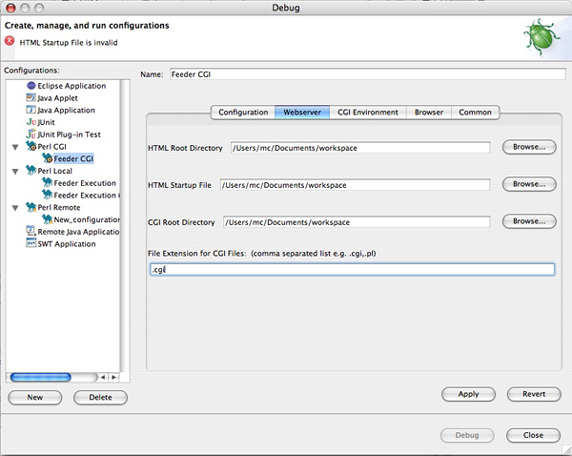Collapse the Perl Remote tree node
Viewport: 572px width, 456px height.
(15, 208)
